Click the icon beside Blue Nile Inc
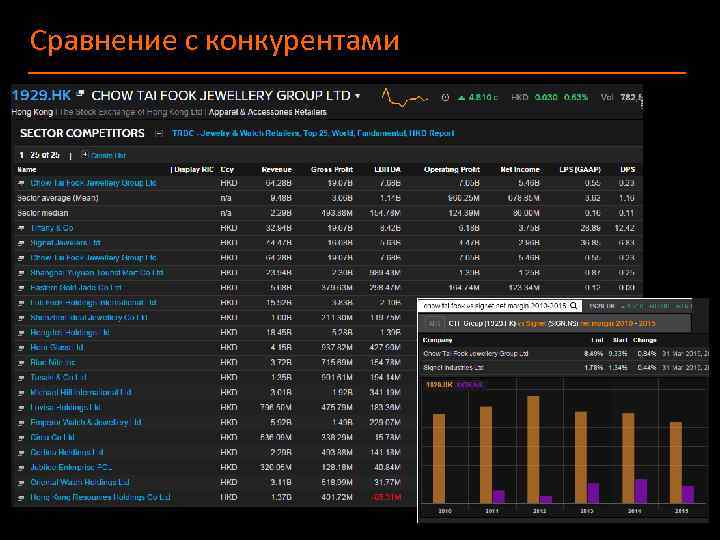 tap(21, 363)
